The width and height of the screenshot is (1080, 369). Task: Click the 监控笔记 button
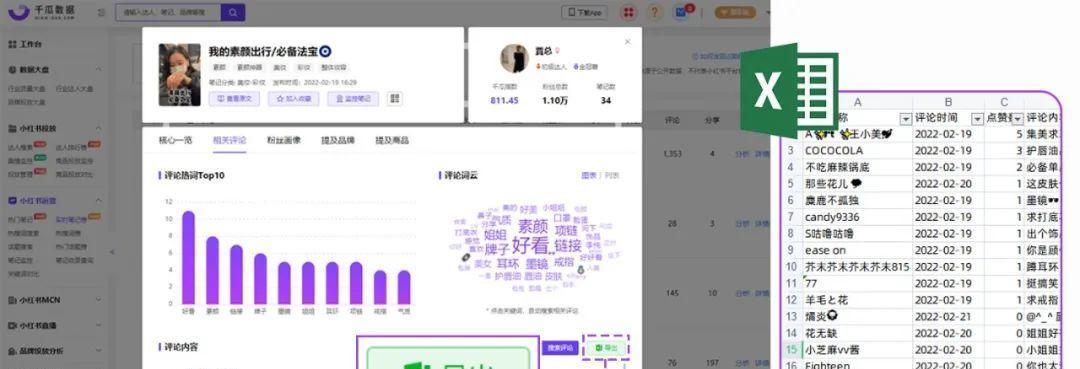353,98
